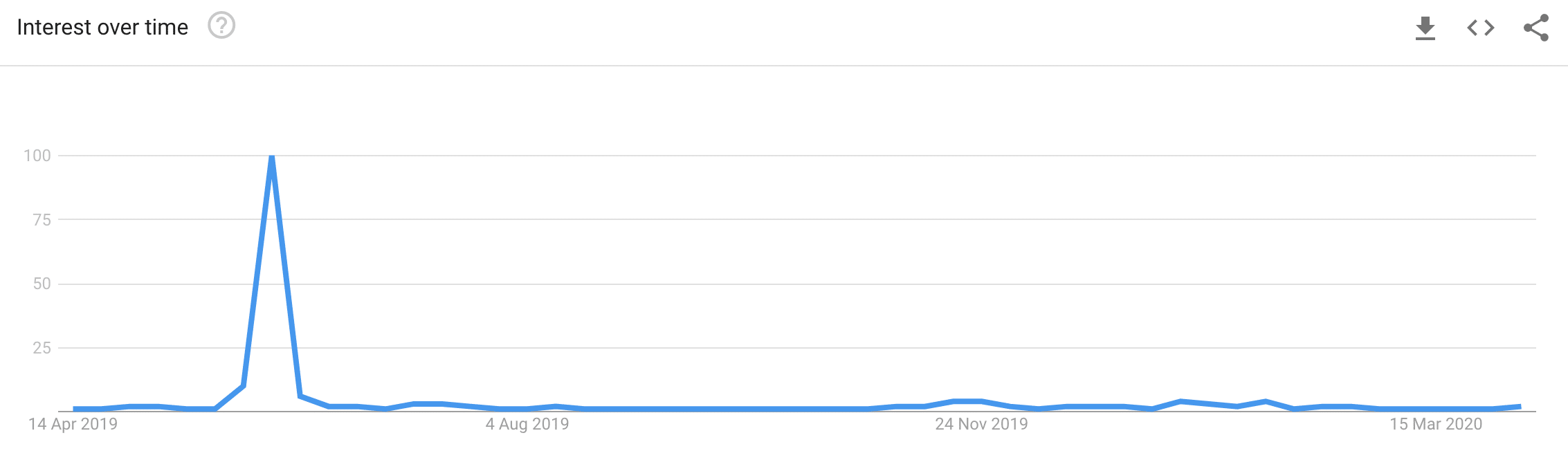This screenshot has height=469, width=1568.
Task: Open the help question mark tooltip
Action: [x=221, y=26]
